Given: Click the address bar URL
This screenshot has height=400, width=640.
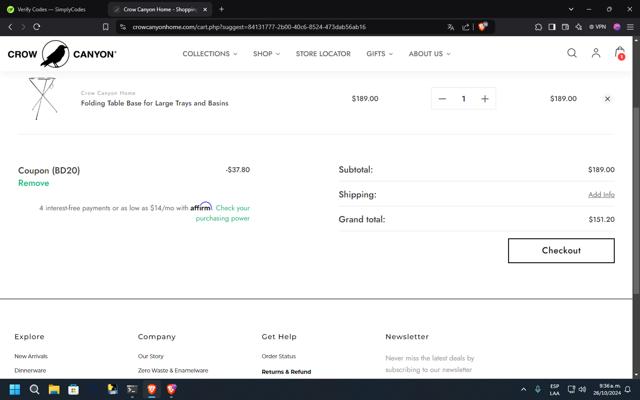Looking at the screenshot, I should tap(249, 27).
